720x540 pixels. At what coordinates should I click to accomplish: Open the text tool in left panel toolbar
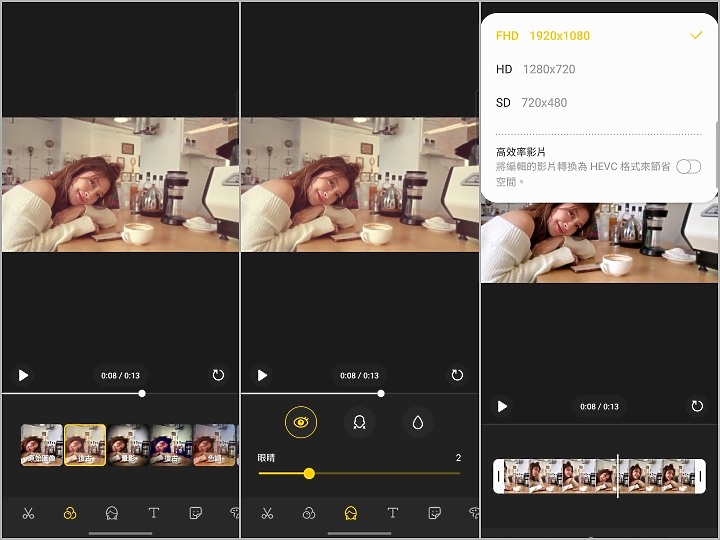[153, 513]
